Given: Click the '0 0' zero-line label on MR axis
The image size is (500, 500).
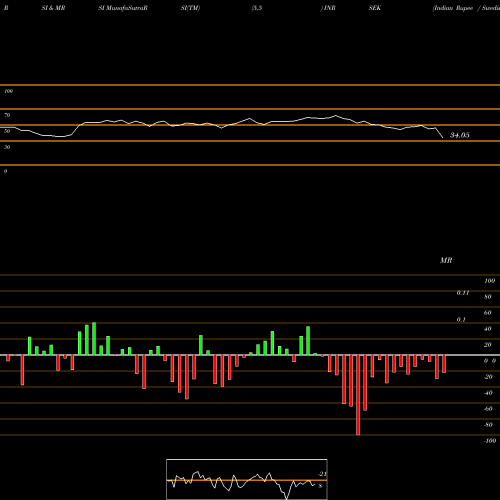Looking at the screenshot, I should (x=490, y=361).
